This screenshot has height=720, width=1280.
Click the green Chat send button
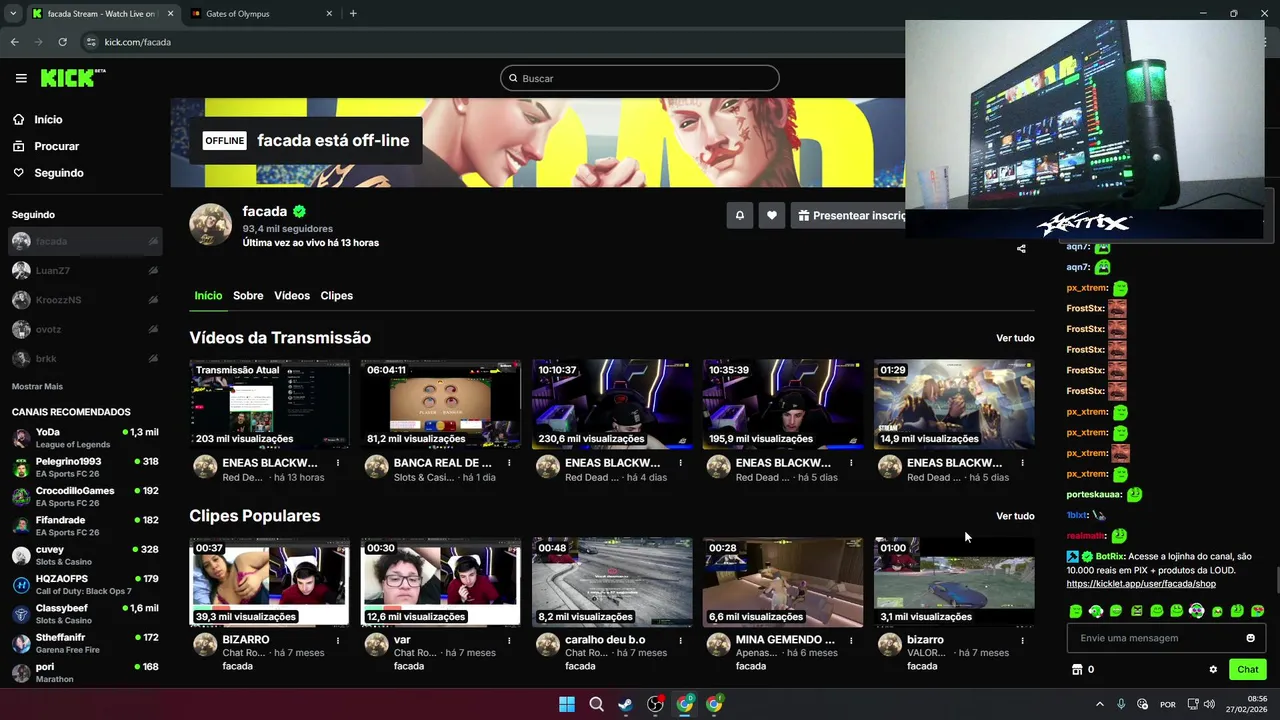[x=1248, y=670]
